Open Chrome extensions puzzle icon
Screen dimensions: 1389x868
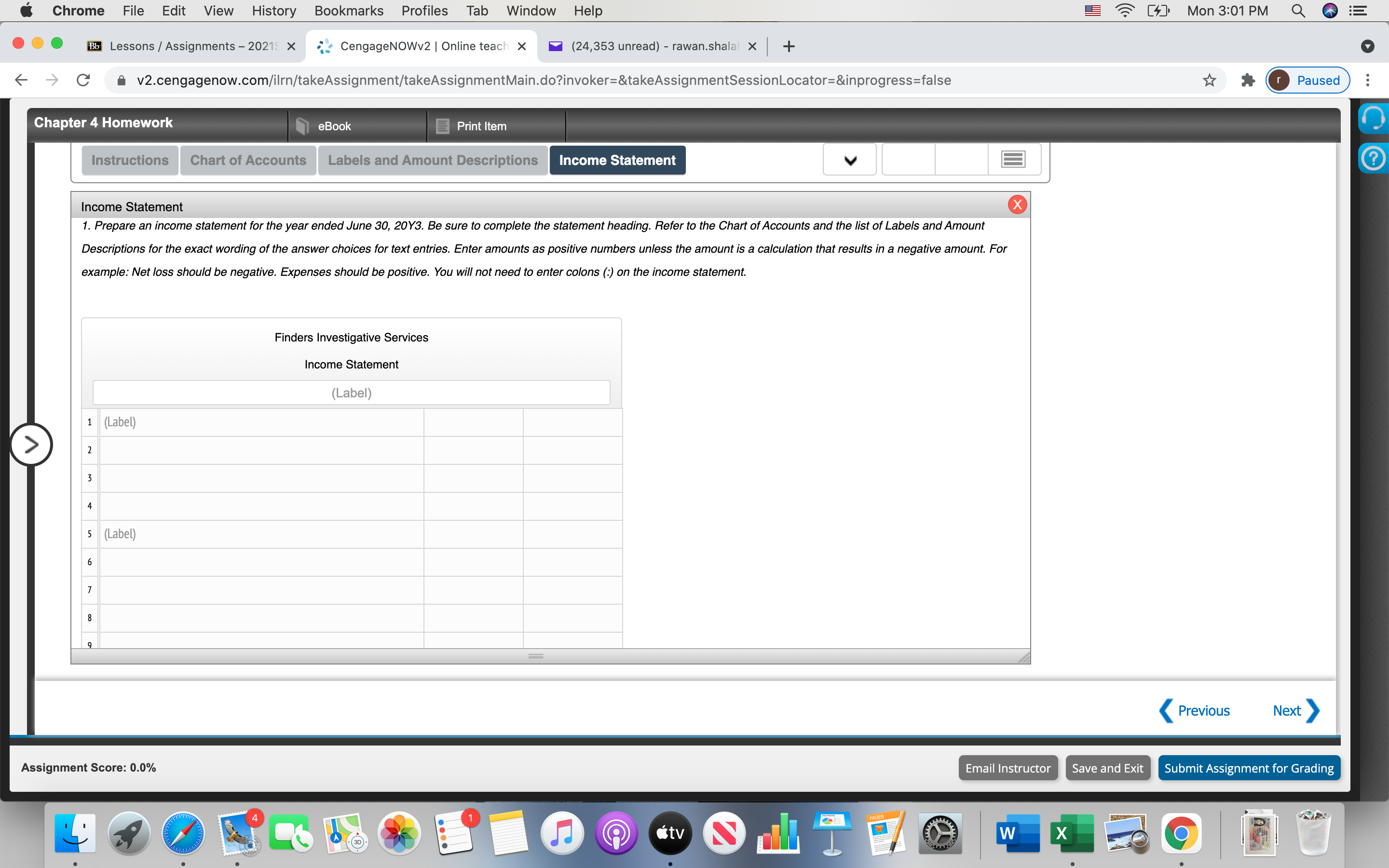coord(1247,81)
